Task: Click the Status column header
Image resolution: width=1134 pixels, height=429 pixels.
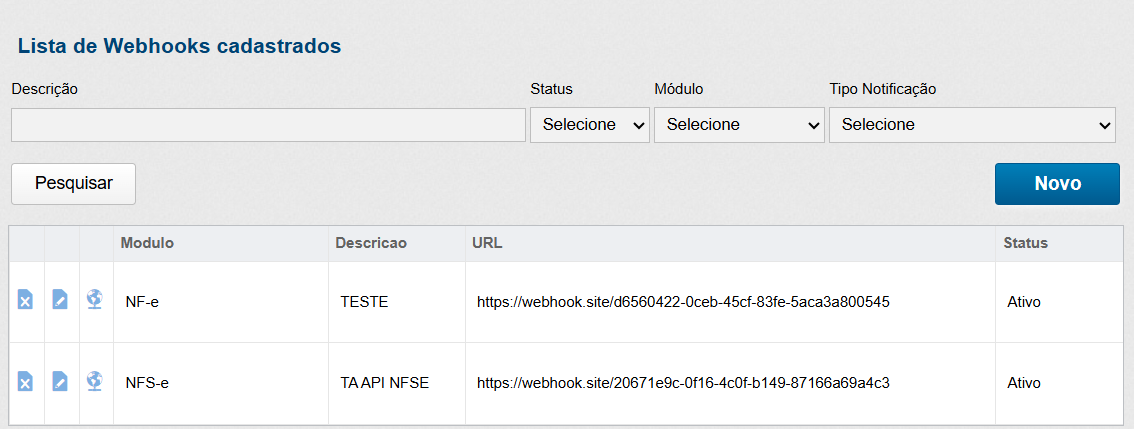Action: 1025,243
